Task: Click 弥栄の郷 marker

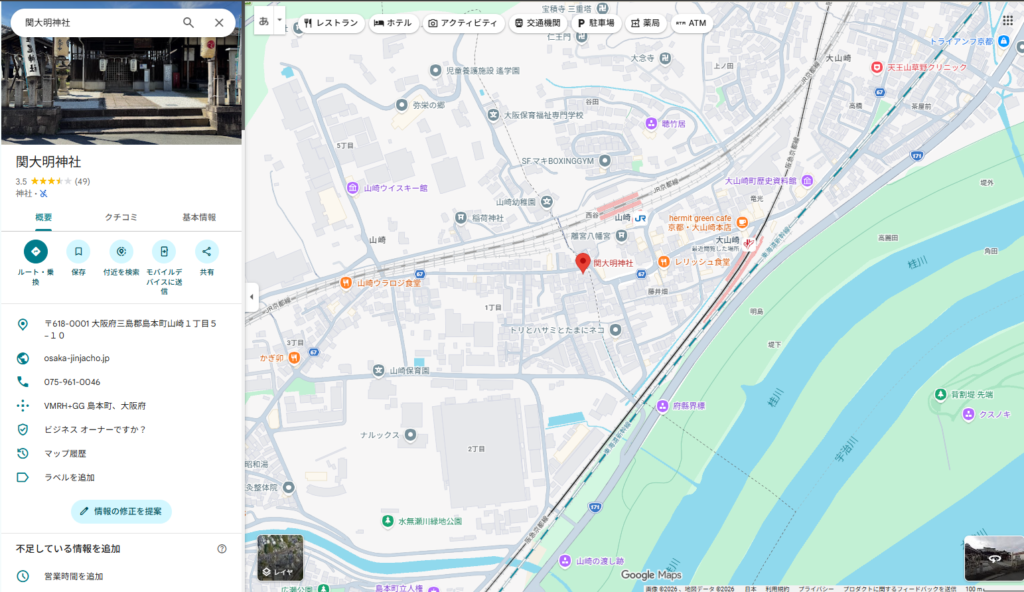Action: (402, 105)
